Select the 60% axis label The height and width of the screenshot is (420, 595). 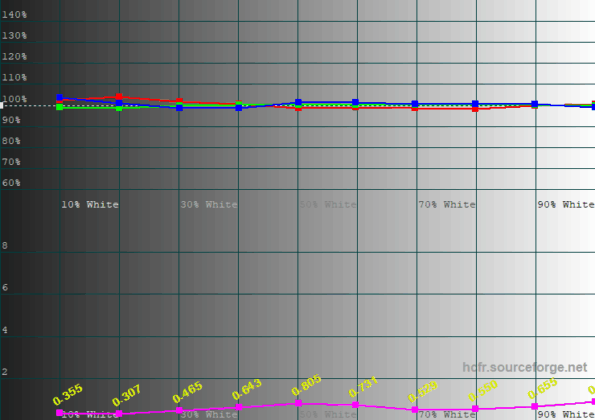pos(11,183)
